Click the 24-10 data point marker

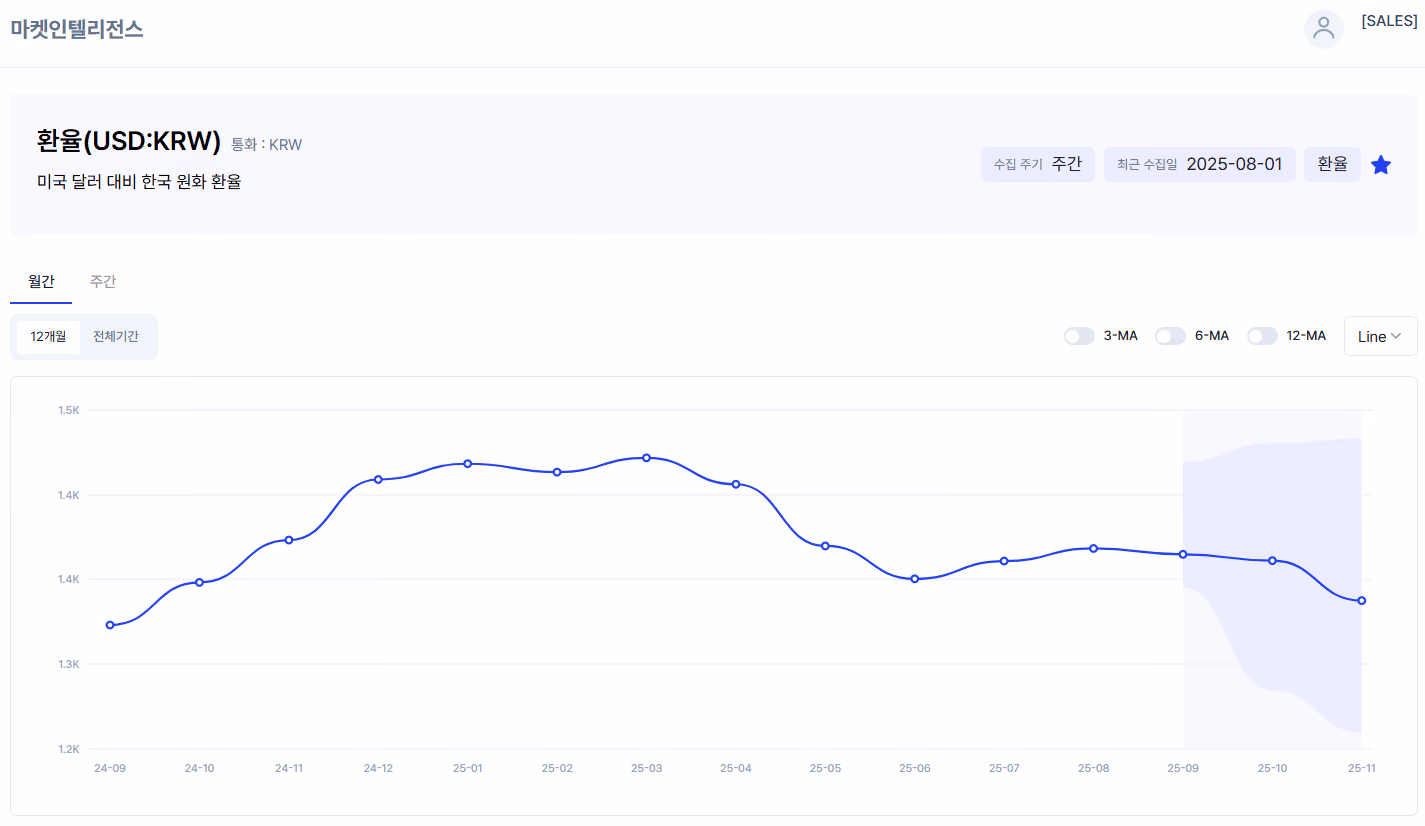pos(199,582)
